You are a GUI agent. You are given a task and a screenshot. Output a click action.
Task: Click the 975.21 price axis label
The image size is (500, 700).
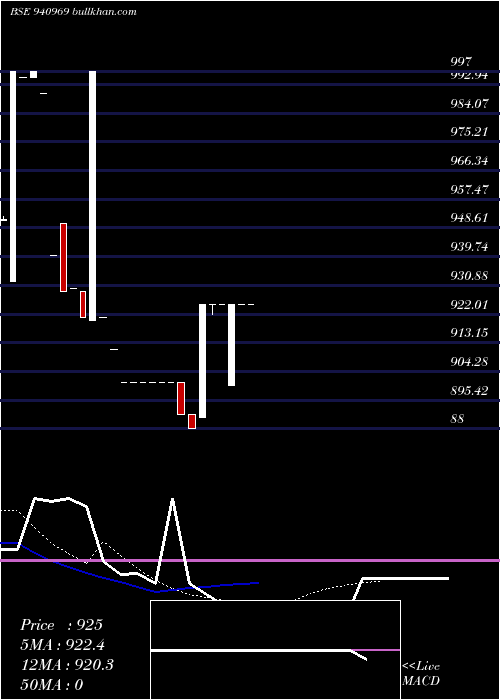coord(469,132)
